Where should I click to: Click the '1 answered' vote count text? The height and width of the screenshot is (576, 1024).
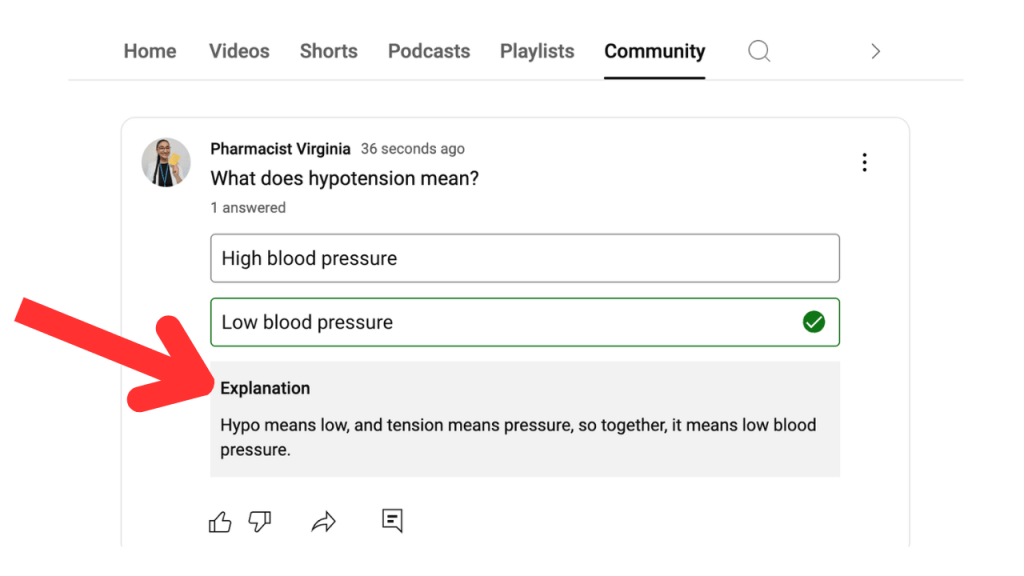(x=248, y=207)
